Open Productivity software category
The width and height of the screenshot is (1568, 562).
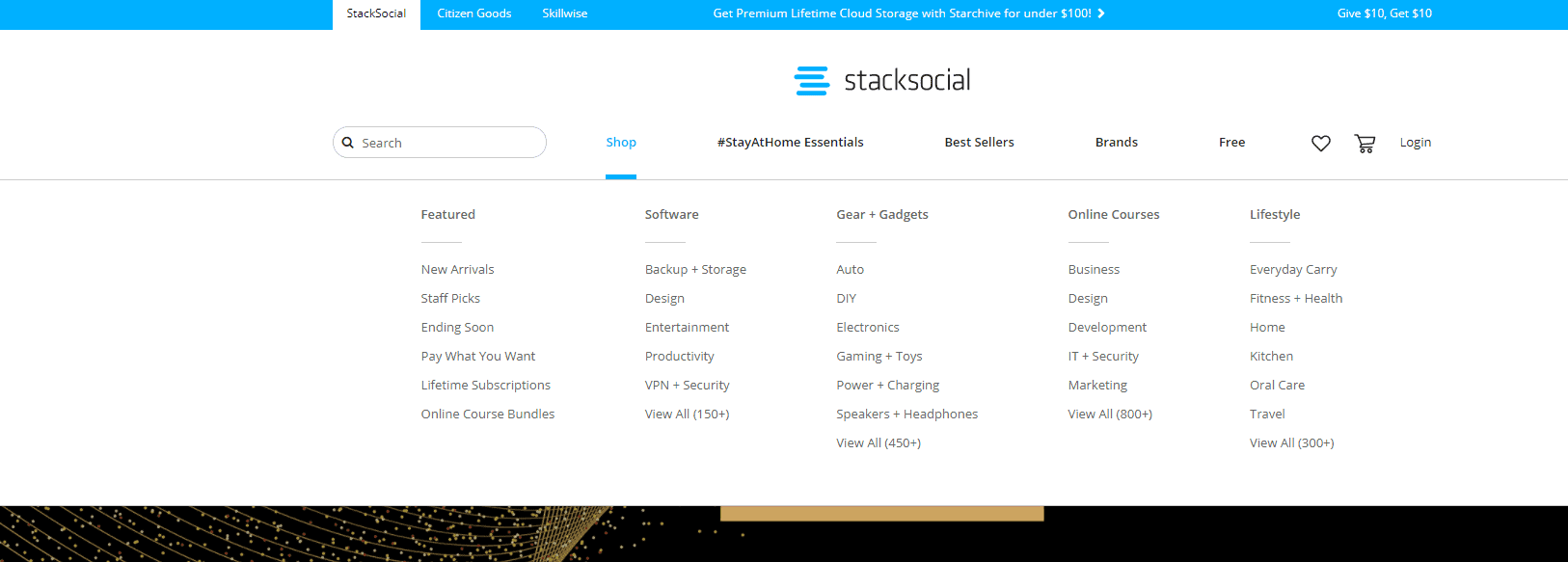pos(679,356)
